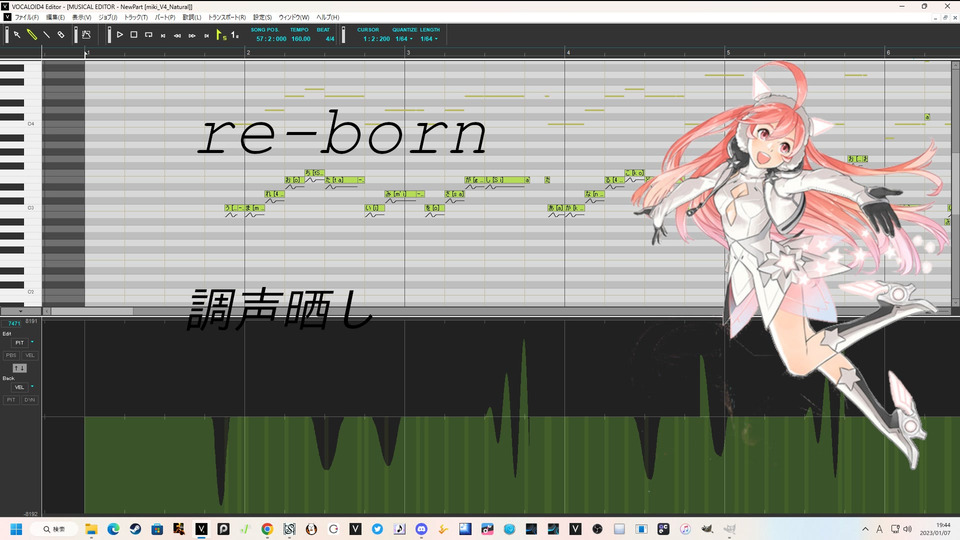Rewind the song position

[x=178, y=36]
